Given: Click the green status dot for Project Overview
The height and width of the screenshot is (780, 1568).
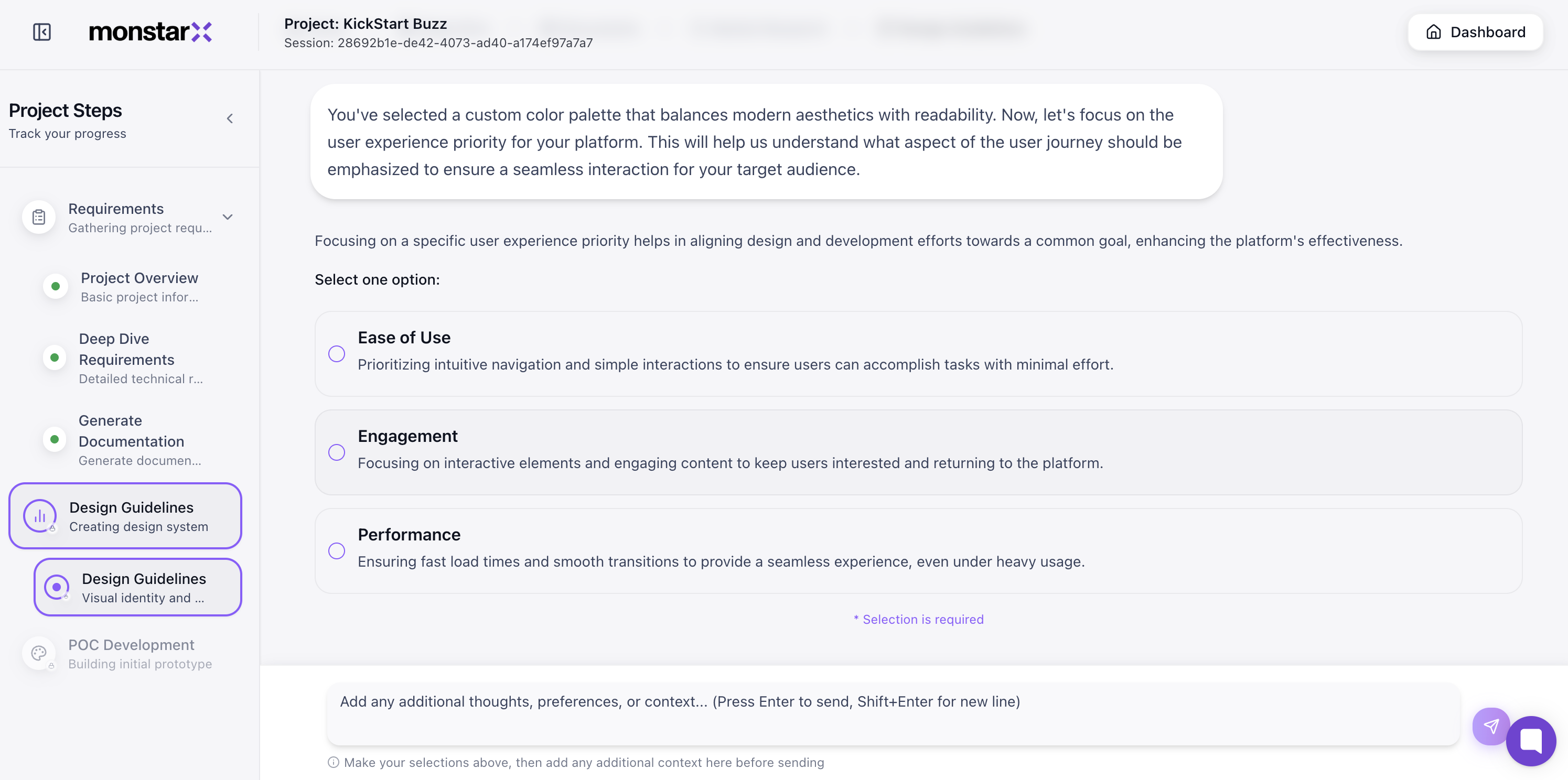Looking at the screenshot, I should click(x=56, y=287).
